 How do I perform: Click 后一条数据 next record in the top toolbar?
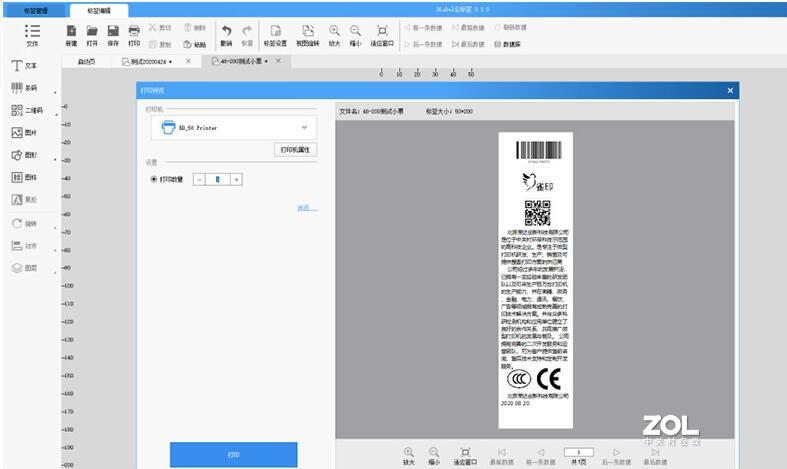pos(423,44)
